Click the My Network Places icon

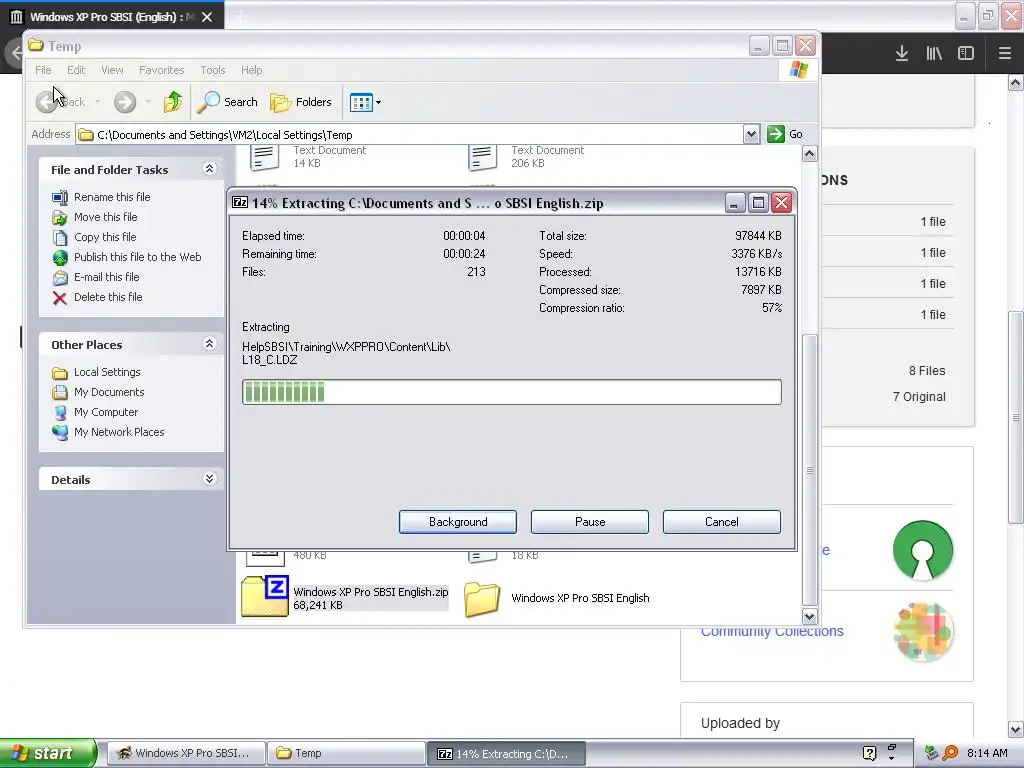pos(60,432)
